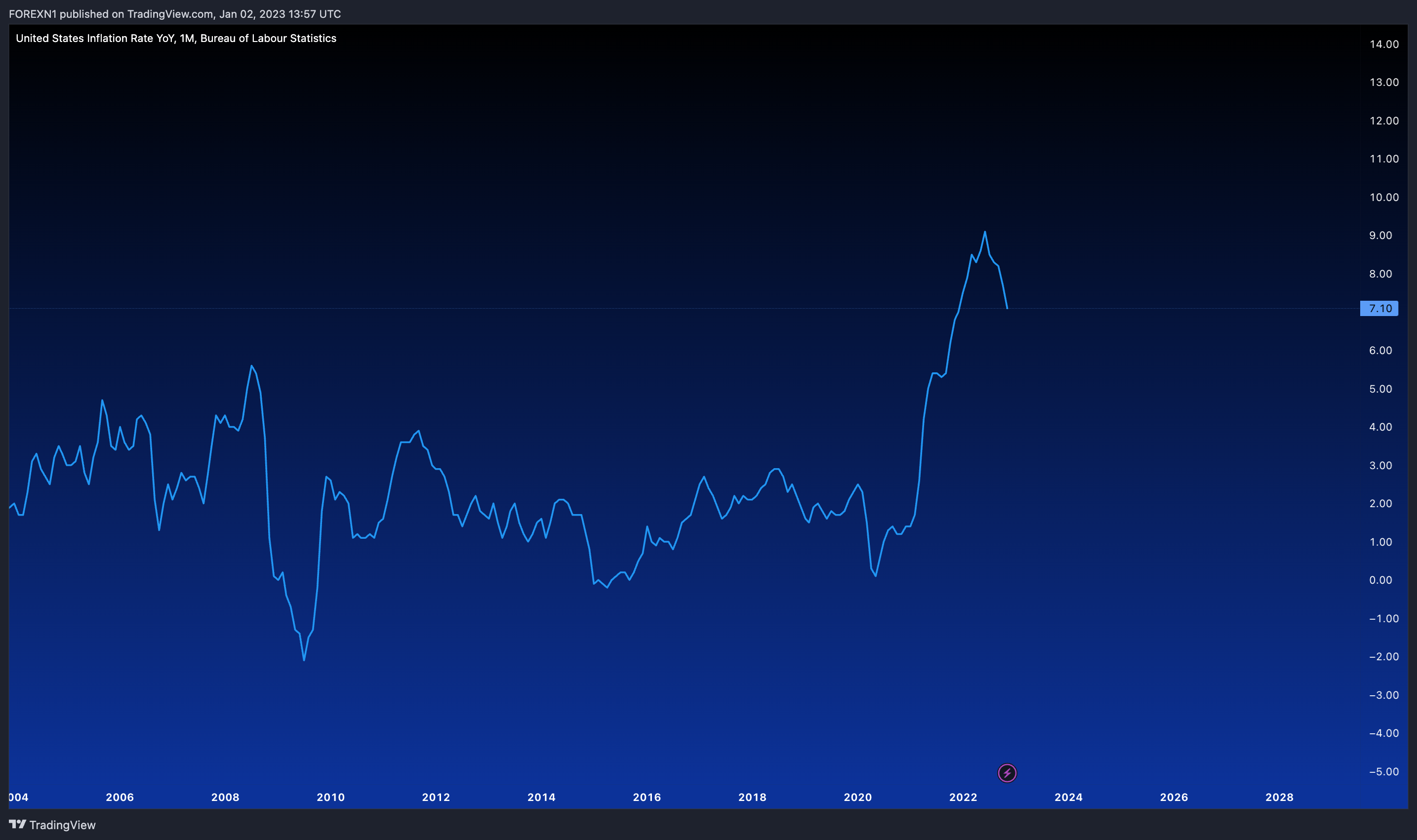1417x840 pixels.
Task: Click the −3.00 value on price axis
Action: [x=1384, y=695]
